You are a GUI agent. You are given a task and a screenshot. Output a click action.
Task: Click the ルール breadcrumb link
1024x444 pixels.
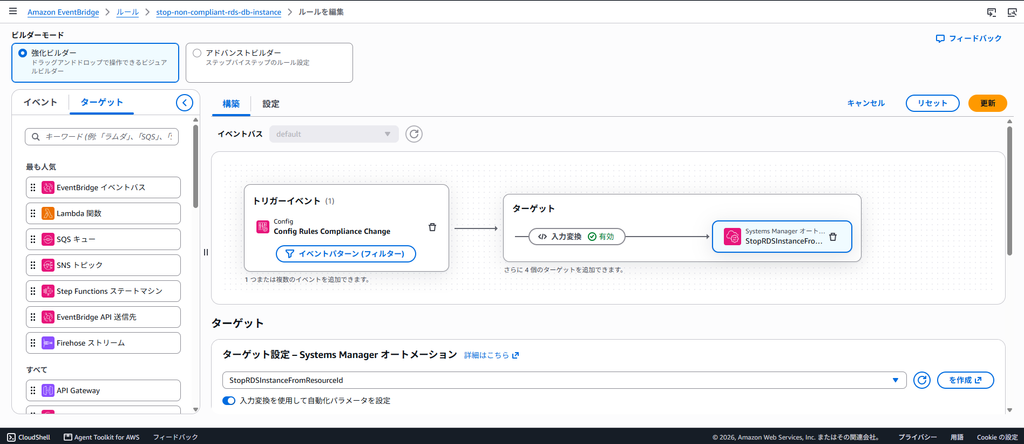[127, 12]
